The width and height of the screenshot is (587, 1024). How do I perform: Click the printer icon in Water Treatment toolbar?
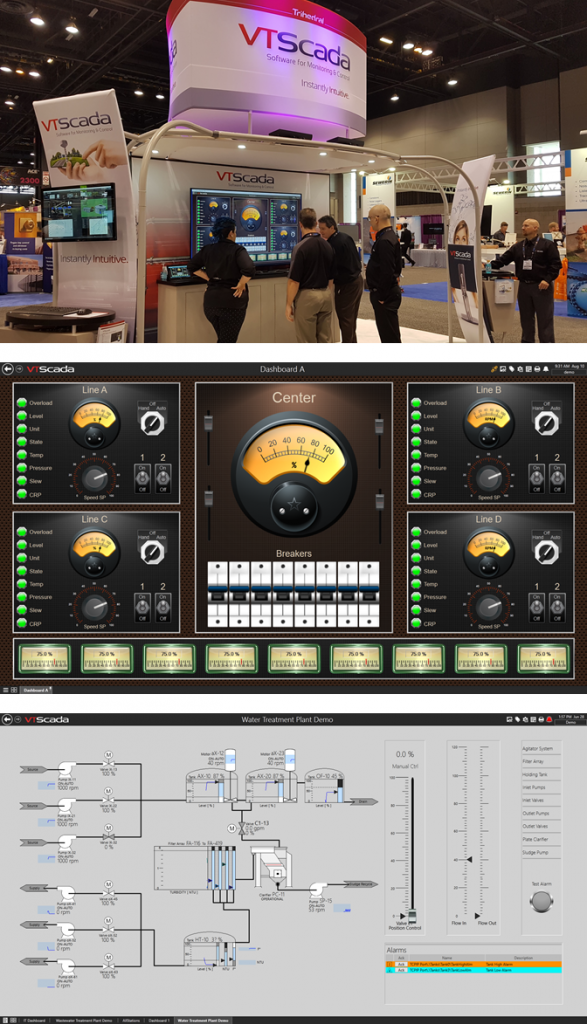click(541, 719)
